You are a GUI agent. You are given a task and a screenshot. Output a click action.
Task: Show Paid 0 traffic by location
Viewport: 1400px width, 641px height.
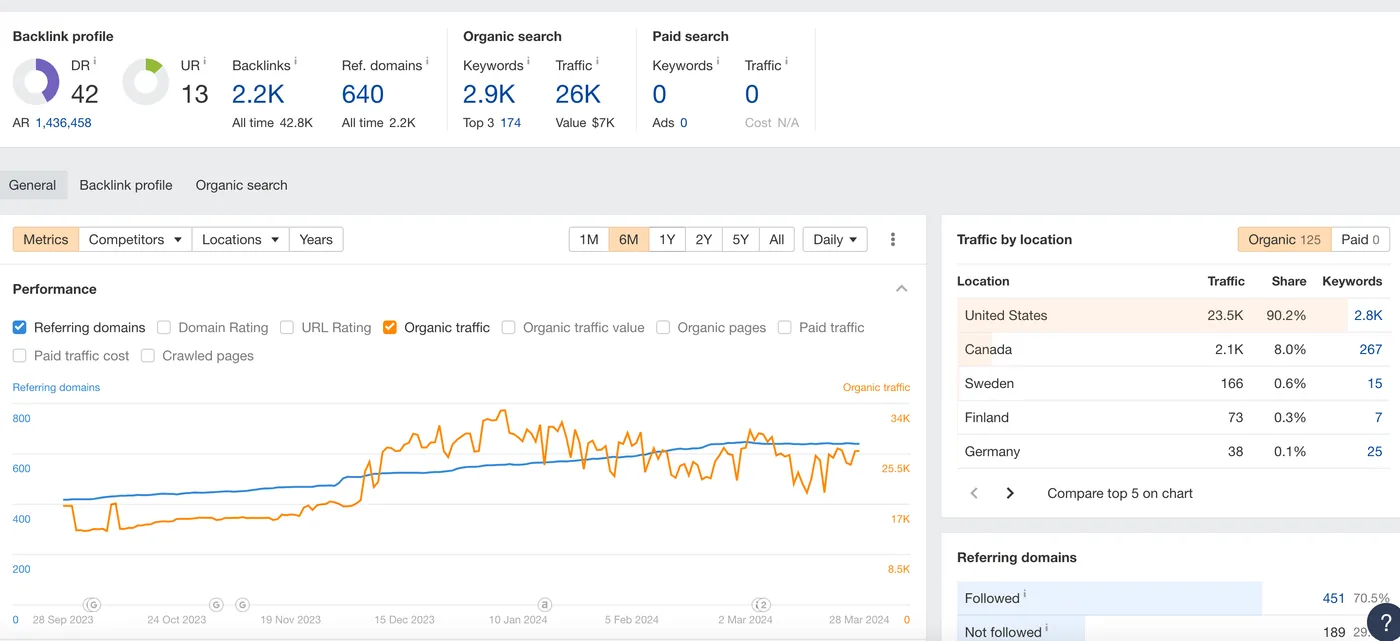click(x=1360, y=240)
